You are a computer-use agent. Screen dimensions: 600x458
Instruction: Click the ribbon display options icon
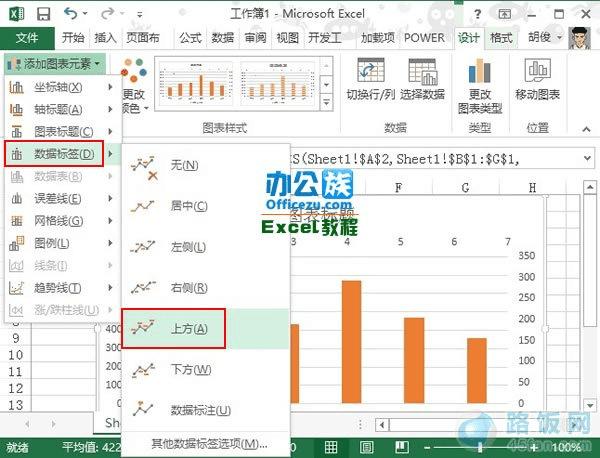click(x=505, y=15)
